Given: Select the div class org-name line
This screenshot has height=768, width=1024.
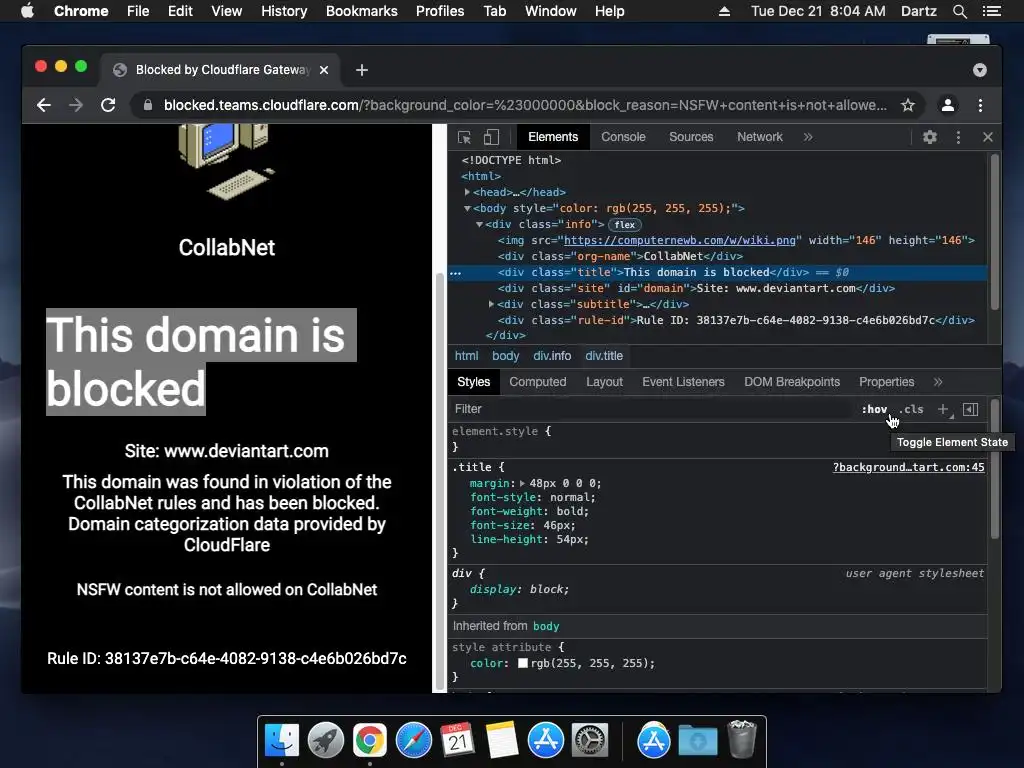Looking at the screenshot, I should point(620,257).
